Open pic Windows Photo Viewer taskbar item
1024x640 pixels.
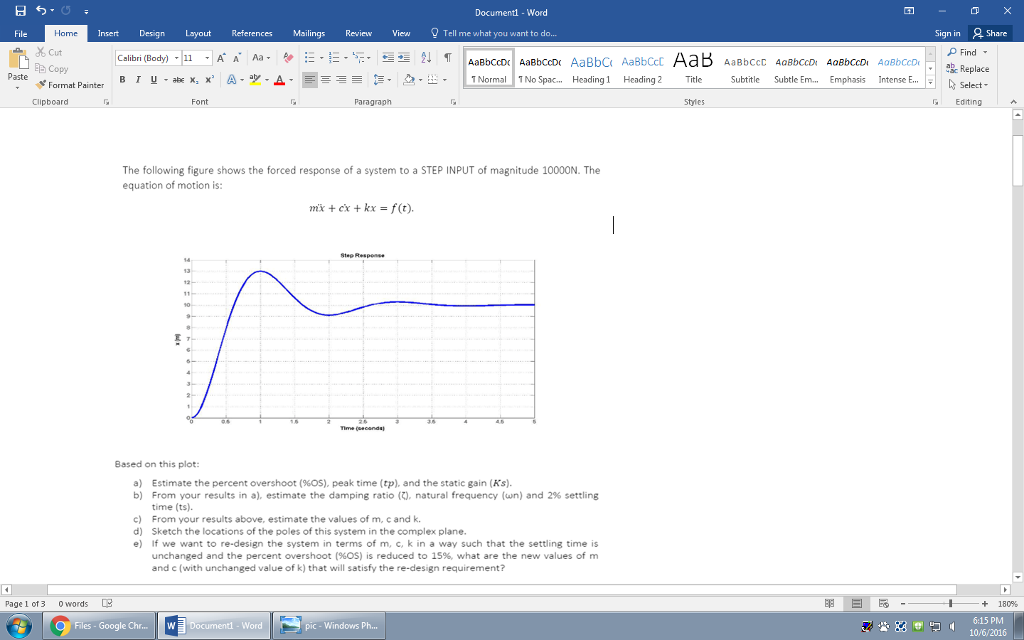tap(329, 626)
